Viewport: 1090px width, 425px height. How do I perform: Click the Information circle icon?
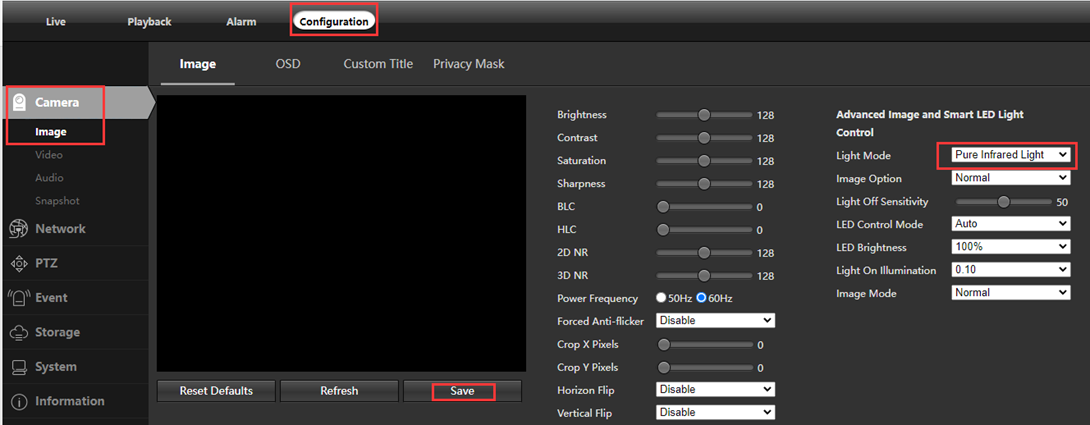pyautogui.click(x=18, y=402)
